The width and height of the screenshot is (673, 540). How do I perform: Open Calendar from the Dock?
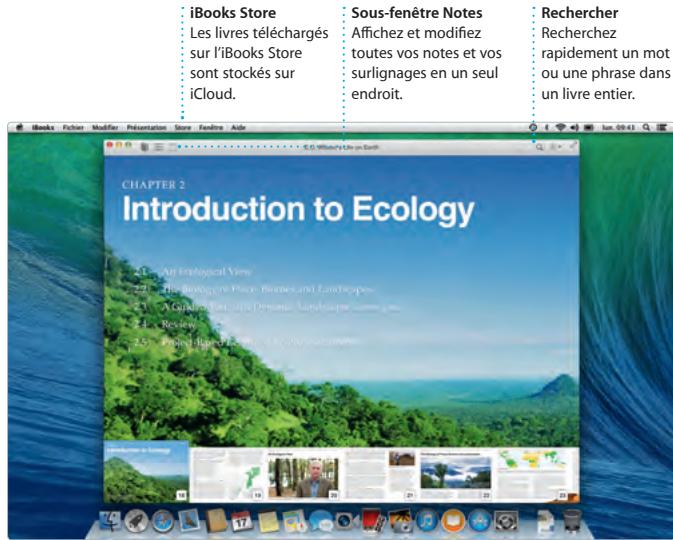tap(241, 521)
